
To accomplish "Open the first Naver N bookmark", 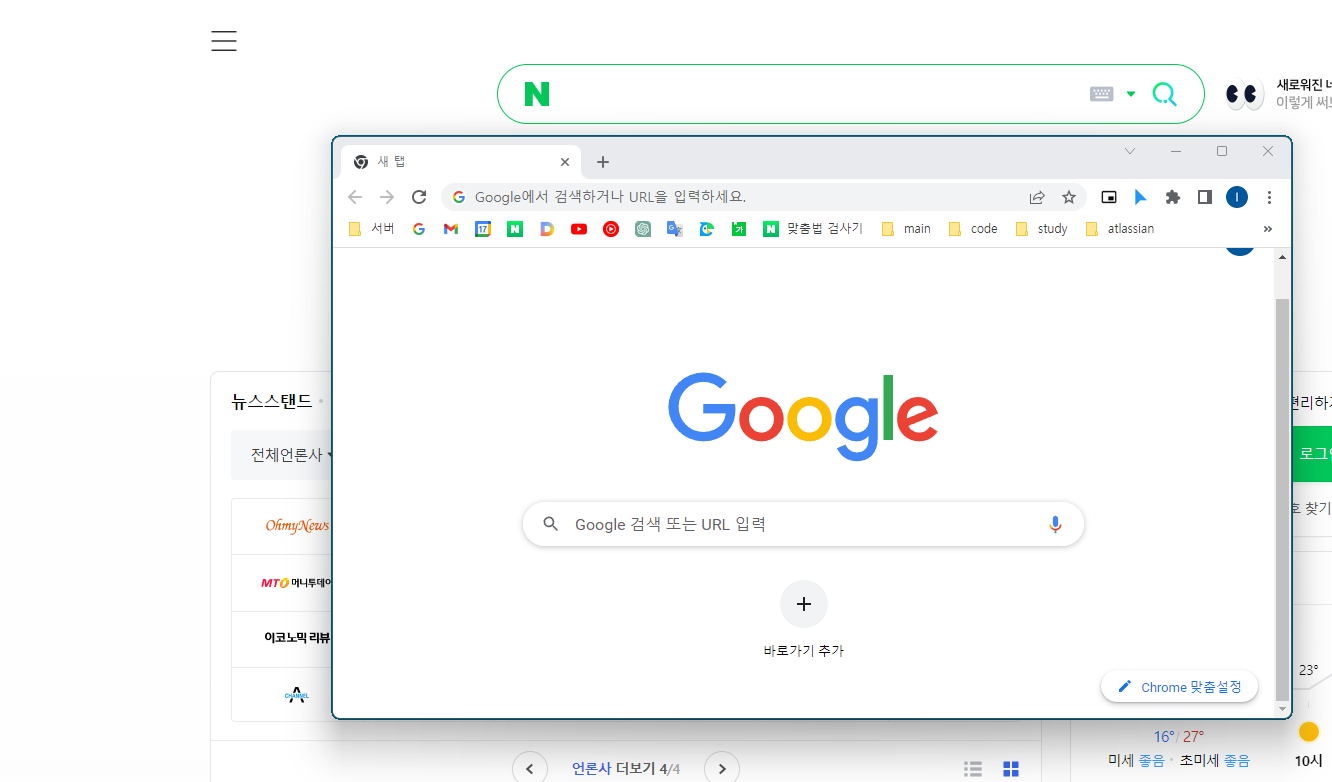I will click(x=515, y=229).
